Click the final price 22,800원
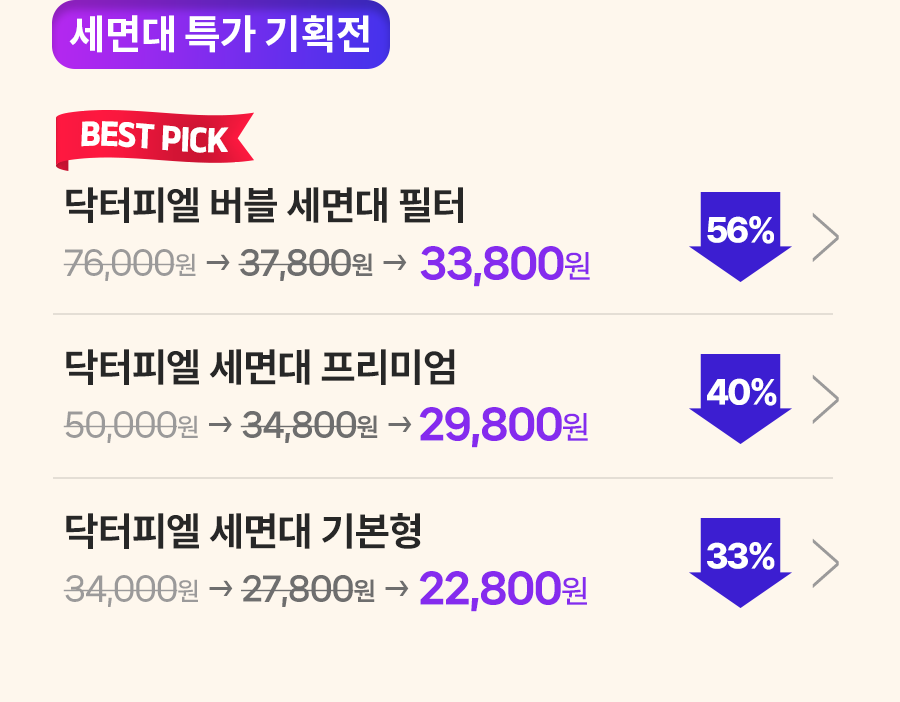The height and width of the screenshot is (702, 900). 503,588
